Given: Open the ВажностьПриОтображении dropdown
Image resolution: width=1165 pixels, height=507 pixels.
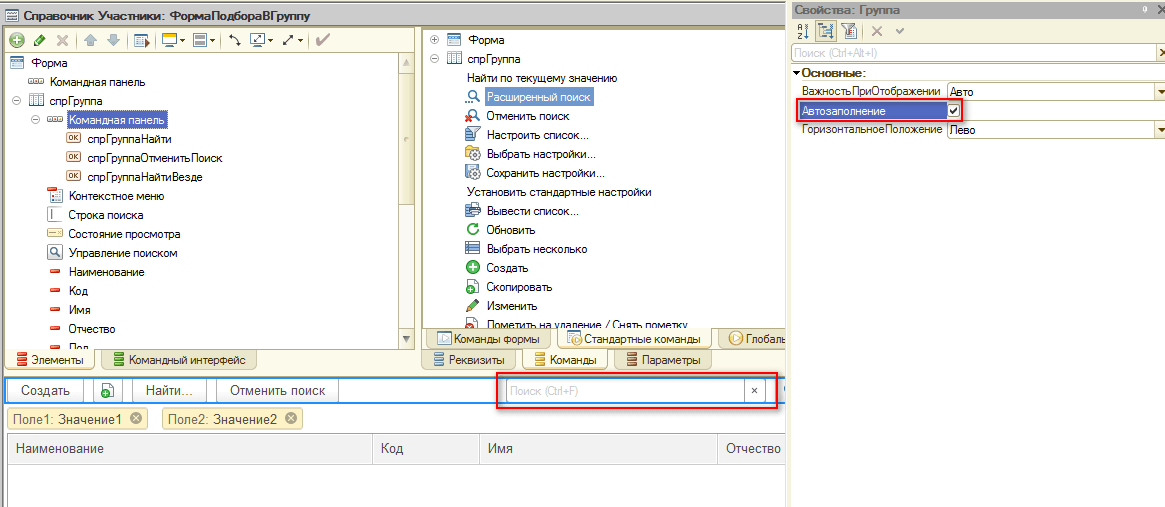Looking at the screenshot, I should pos(1160,91).
